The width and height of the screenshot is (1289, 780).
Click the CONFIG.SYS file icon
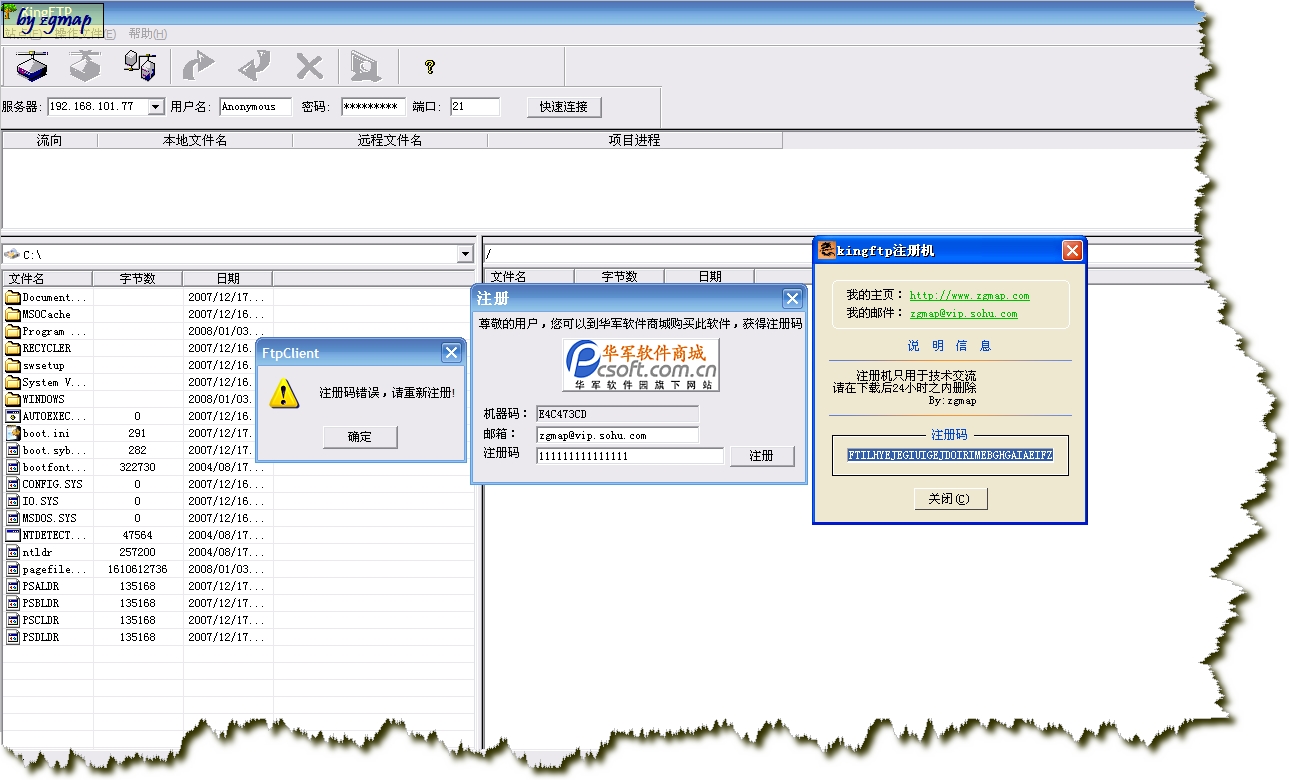point(13,484)
